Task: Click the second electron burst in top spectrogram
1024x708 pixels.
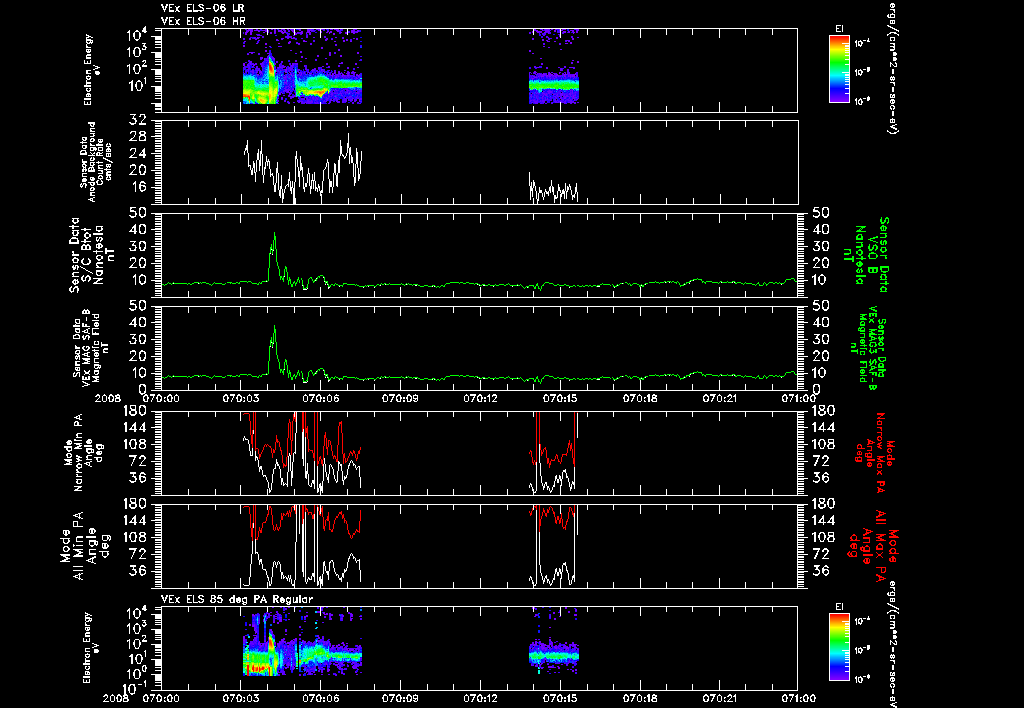Action: point(554,67)
